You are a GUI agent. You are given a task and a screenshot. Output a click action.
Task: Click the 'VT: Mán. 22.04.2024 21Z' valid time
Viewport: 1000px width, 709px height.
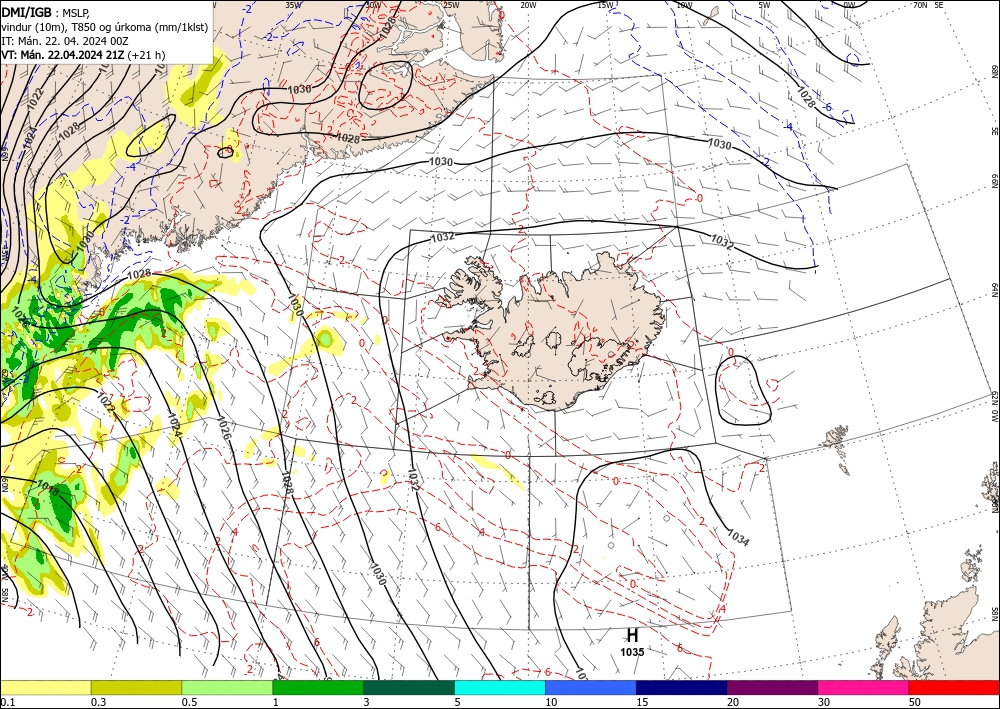coord(62,55)
